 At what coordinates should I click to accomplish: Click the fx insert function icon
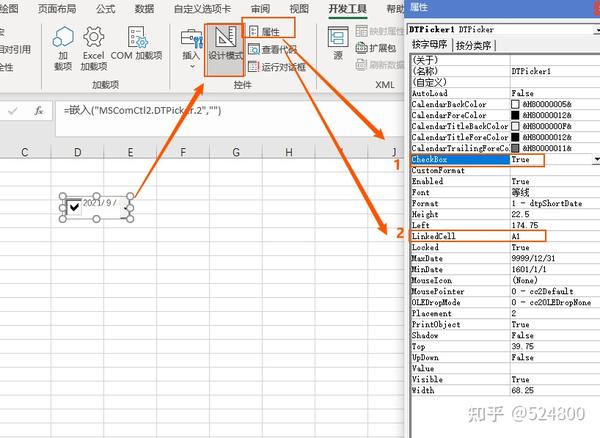tap(39, 111)
